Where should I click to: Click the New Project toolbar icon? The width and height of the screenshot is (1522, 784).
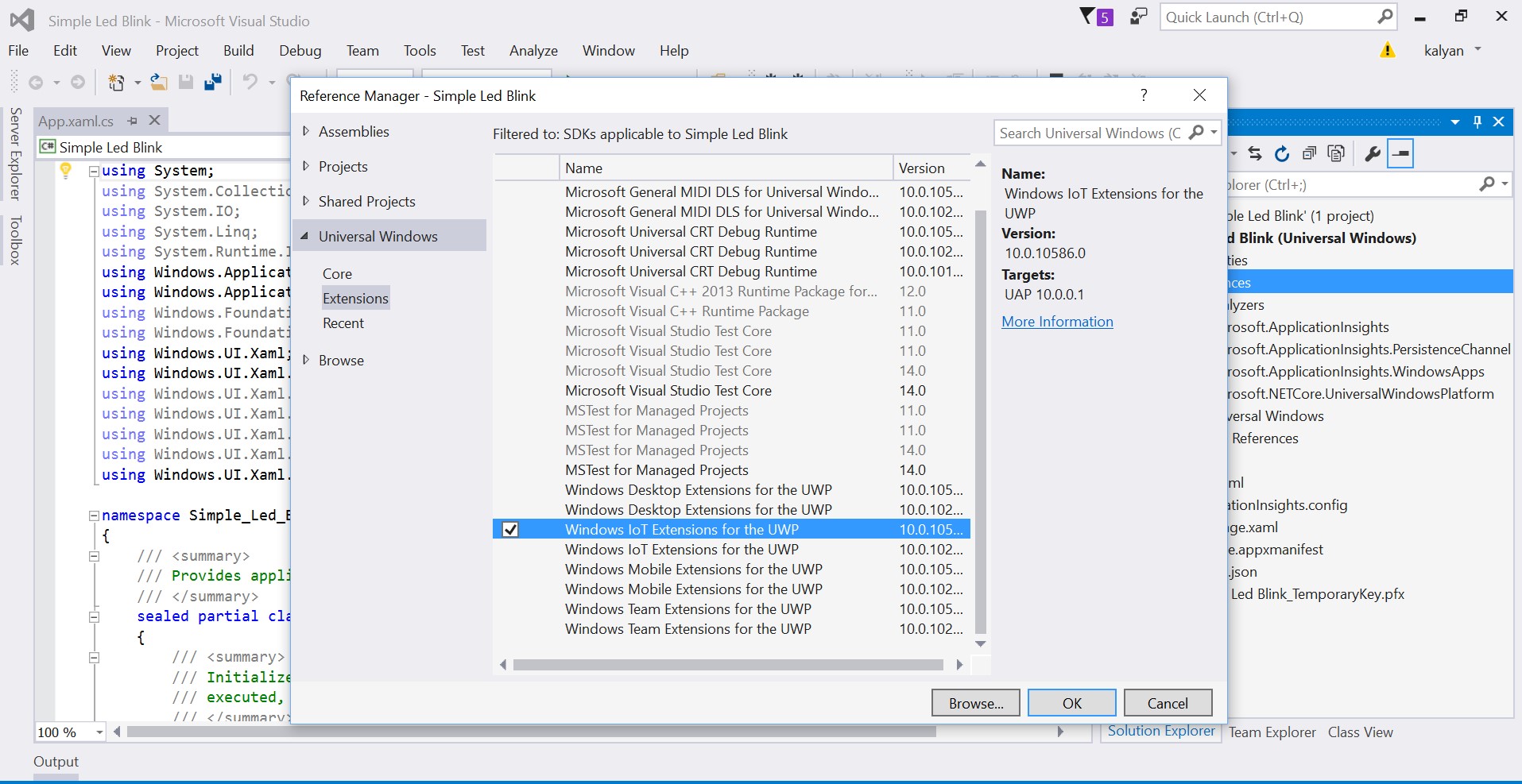click(x=116, y=82)
